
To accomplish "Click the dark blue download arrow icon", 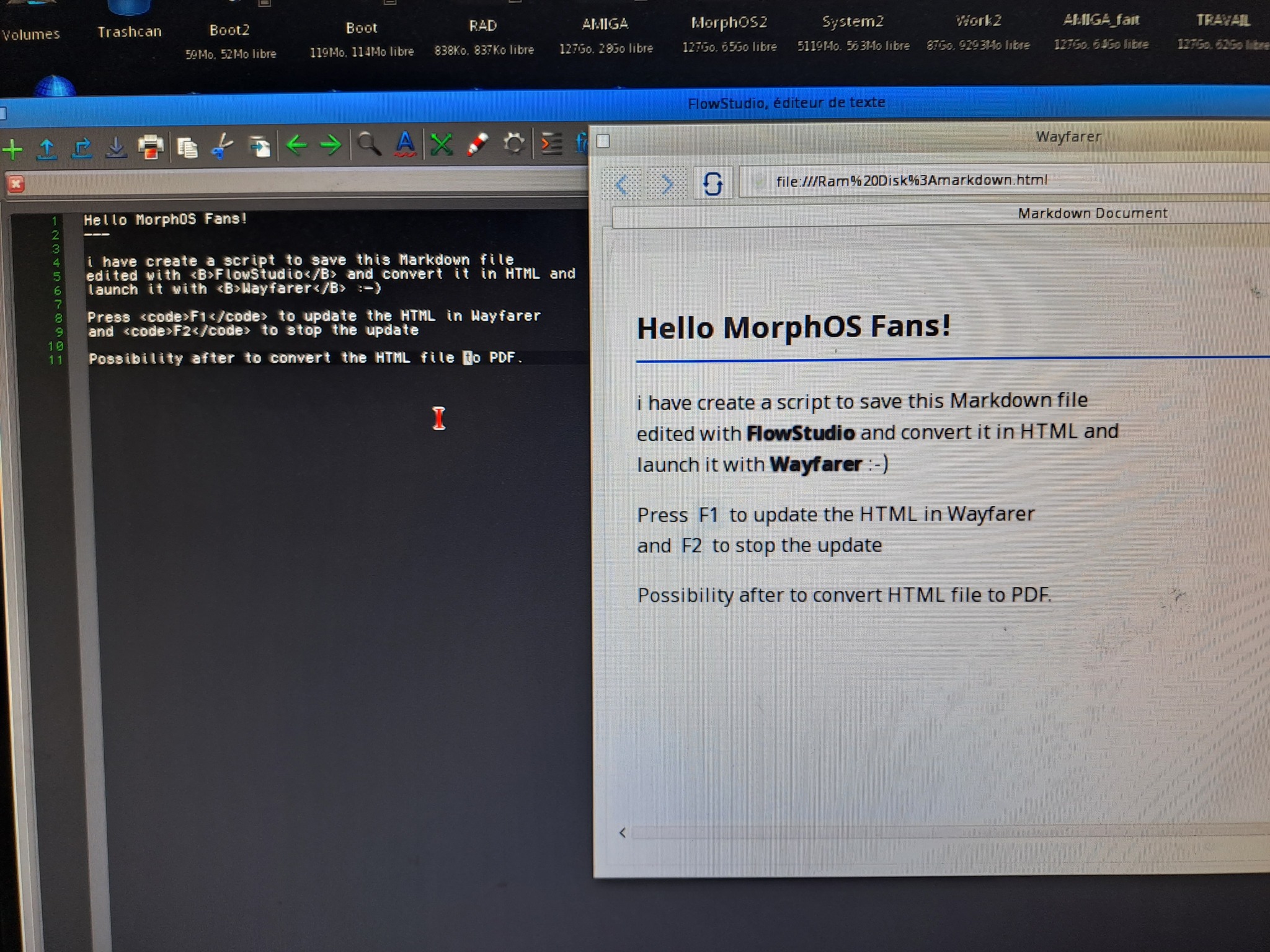I will 115,148.
